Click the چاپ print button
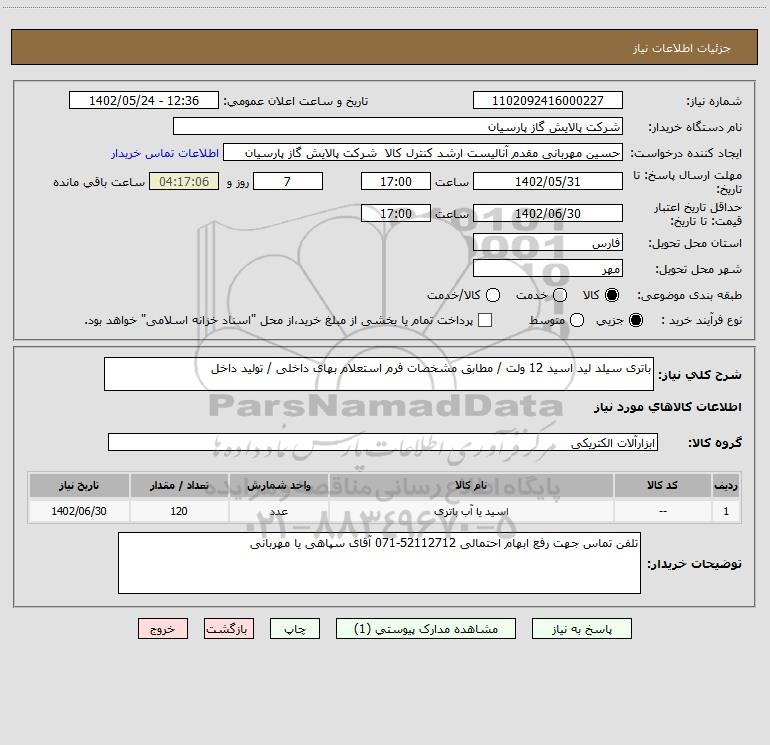 click(295, 629)
